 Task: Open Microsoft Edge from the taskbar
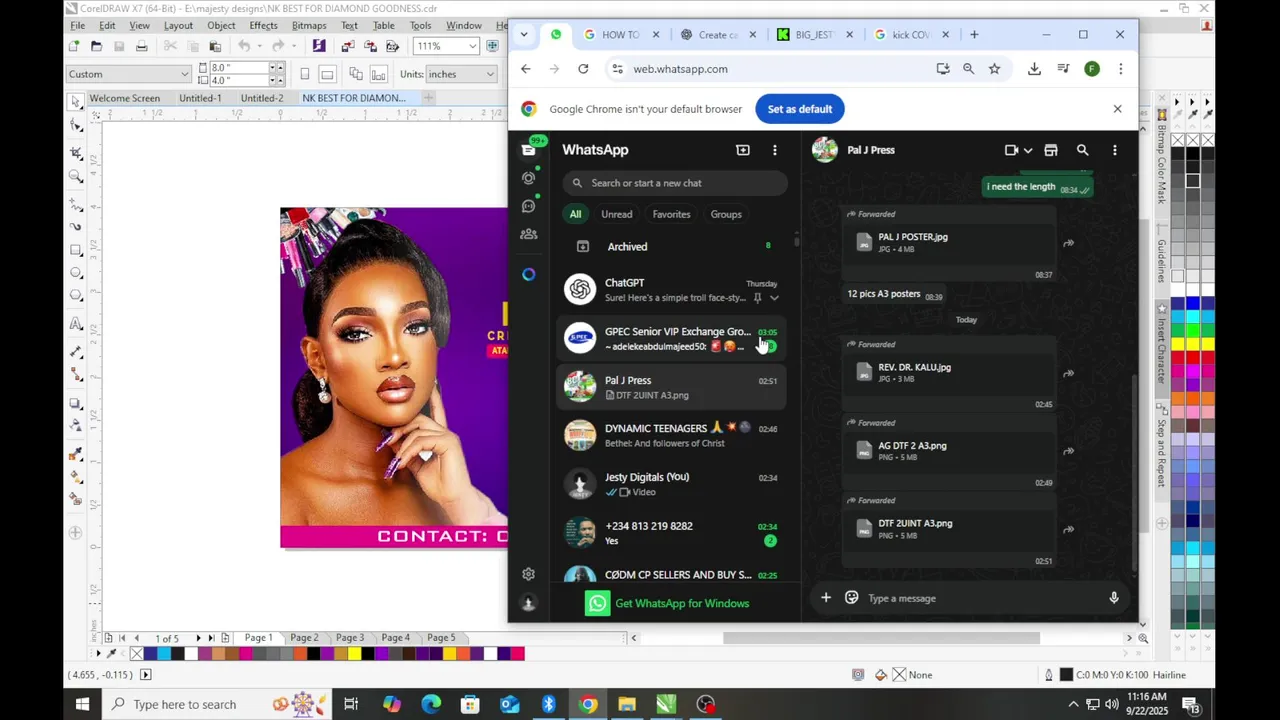[x=431, y=704]
